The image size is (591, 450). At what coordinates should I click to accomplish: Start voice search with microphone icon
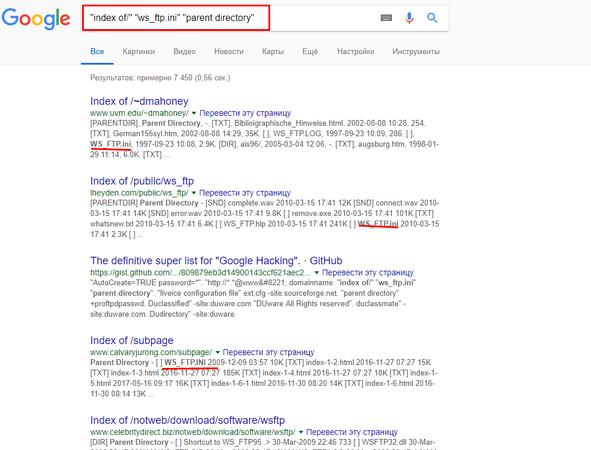(x=409, y=18)
